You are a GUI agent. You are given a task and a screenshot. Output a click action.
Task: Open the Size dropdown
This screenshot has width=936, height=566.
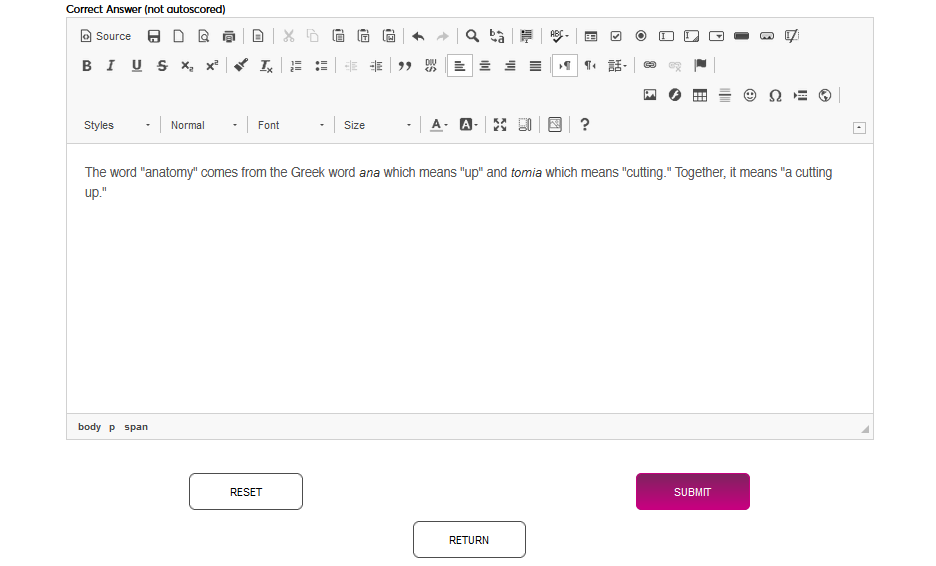click(377, 125)
